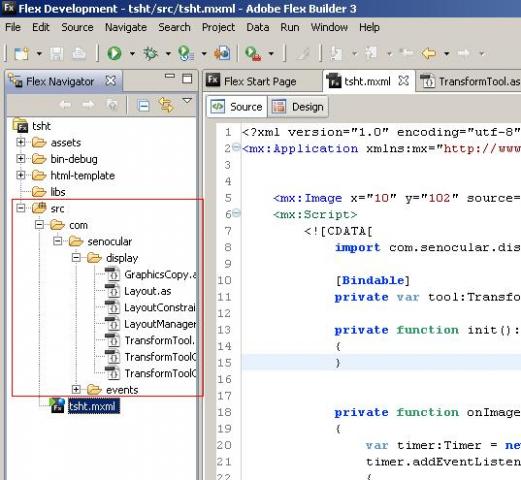521x480 pixels.
Task: Open the Back history dropdown arrow
Action: [446, 53]
